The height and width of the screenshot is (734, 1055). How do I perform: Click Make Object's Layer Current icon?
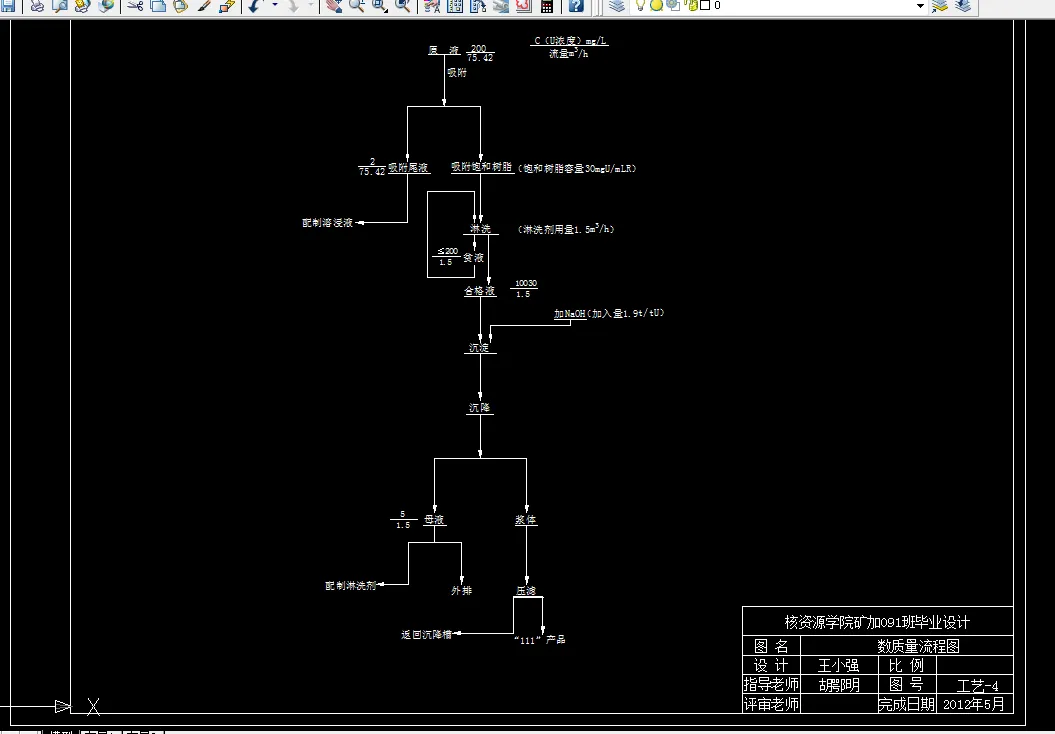point(940,5)
